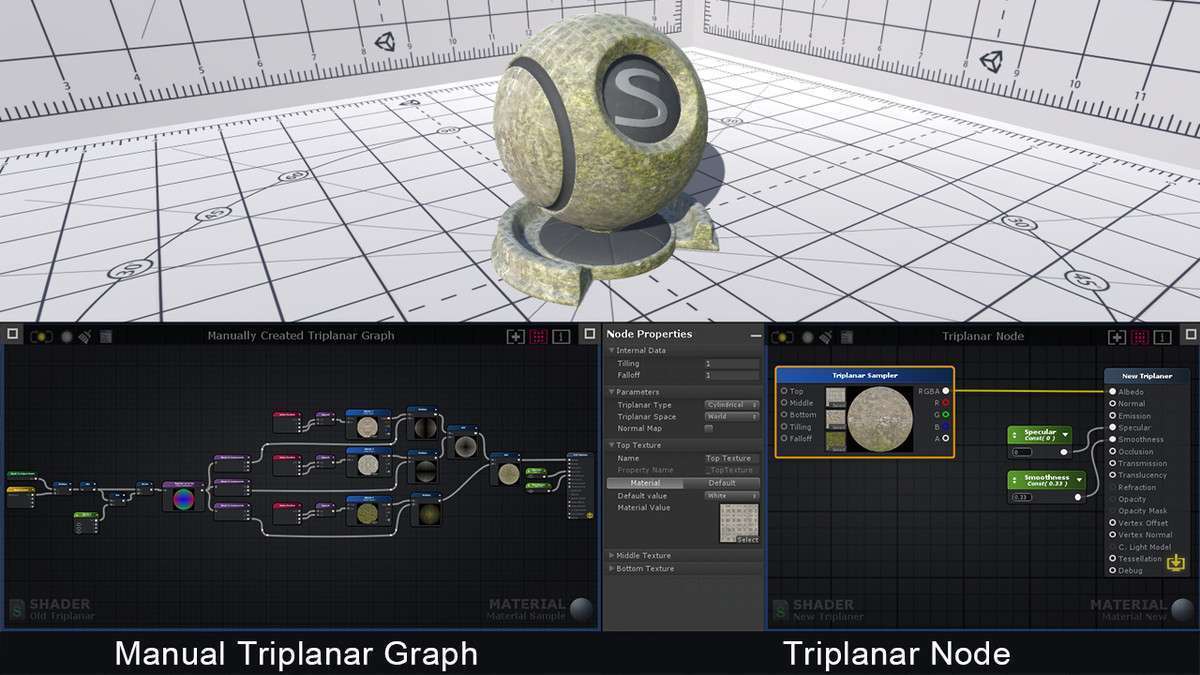Open the Specular node dropdown arrow
The height and width of the screenshot is (675, 1200).
[1064, 434]
